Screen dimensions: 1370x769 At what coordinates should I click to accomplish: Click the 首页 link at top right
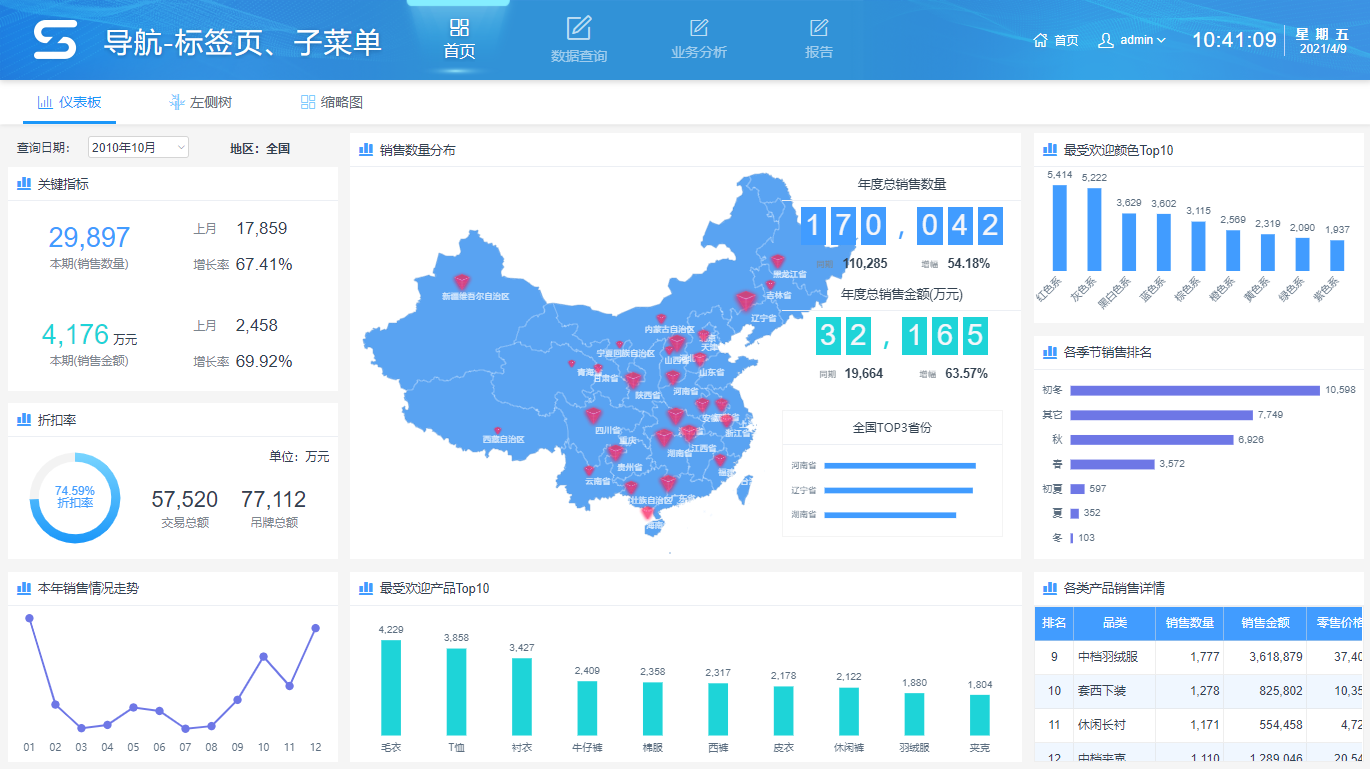point(1066,41)
